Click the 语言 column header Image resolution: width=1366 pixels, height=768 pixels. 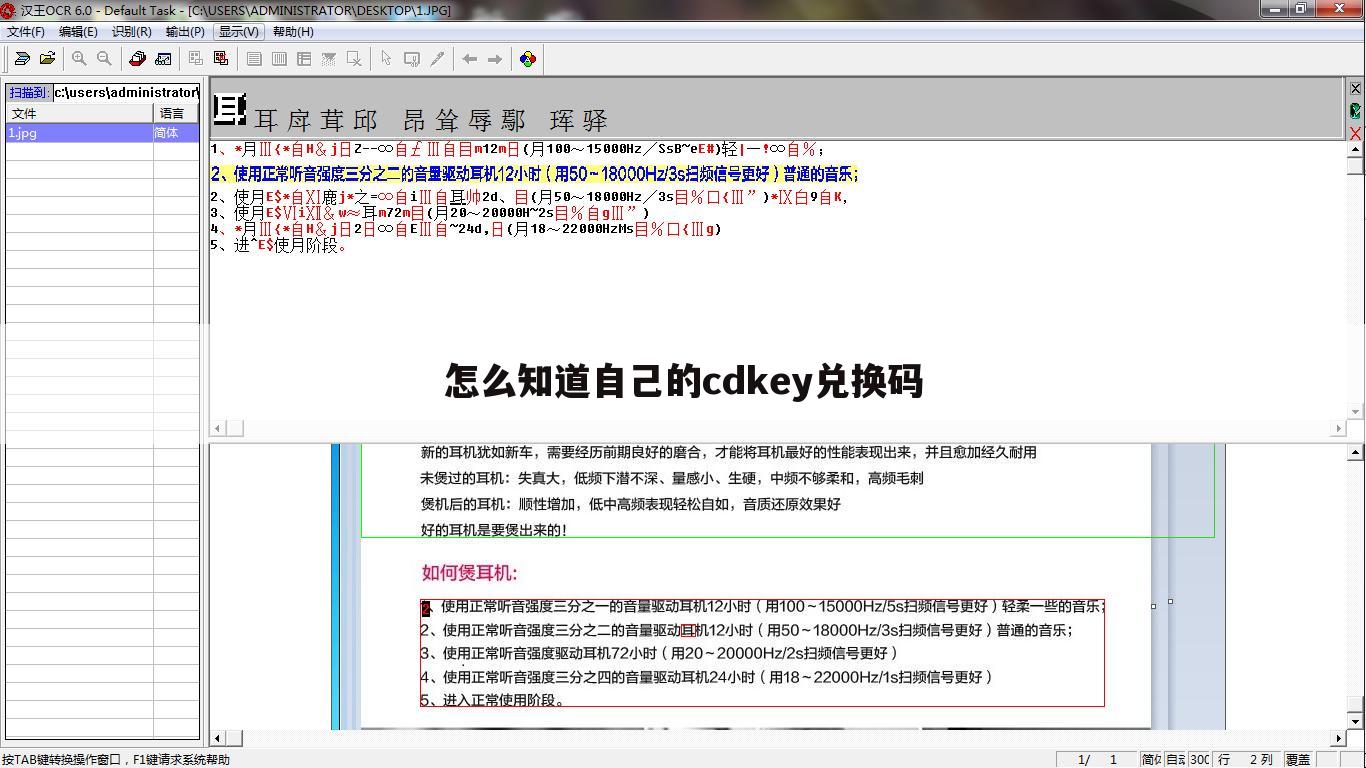tap(176, 113)
